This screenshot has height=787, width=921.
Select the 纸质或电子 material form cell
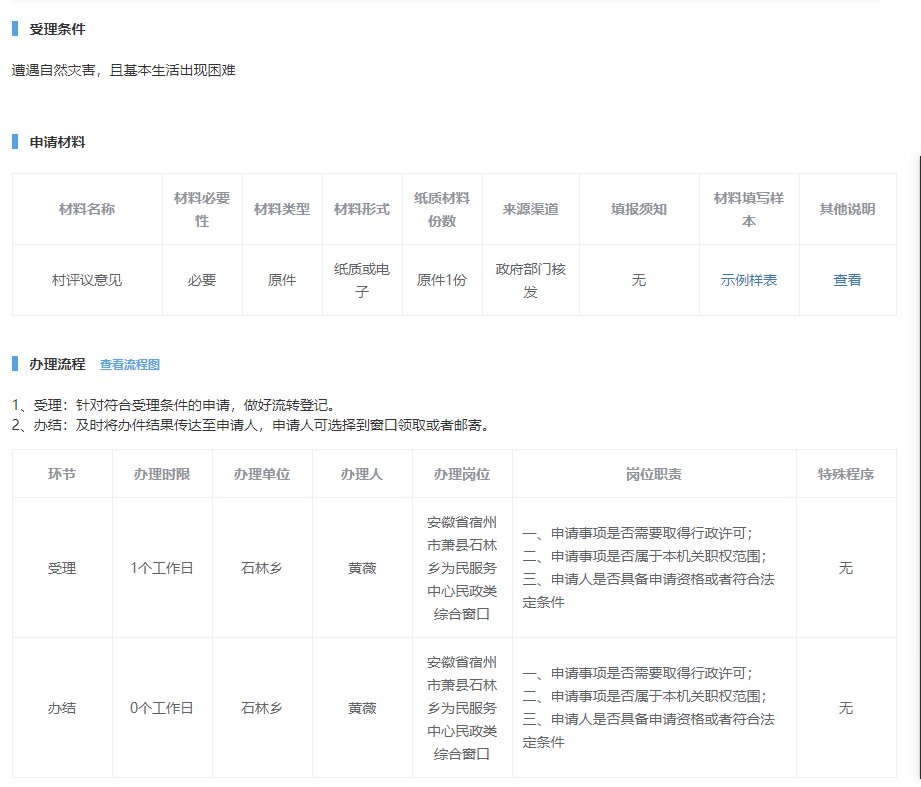coord(362,280)
